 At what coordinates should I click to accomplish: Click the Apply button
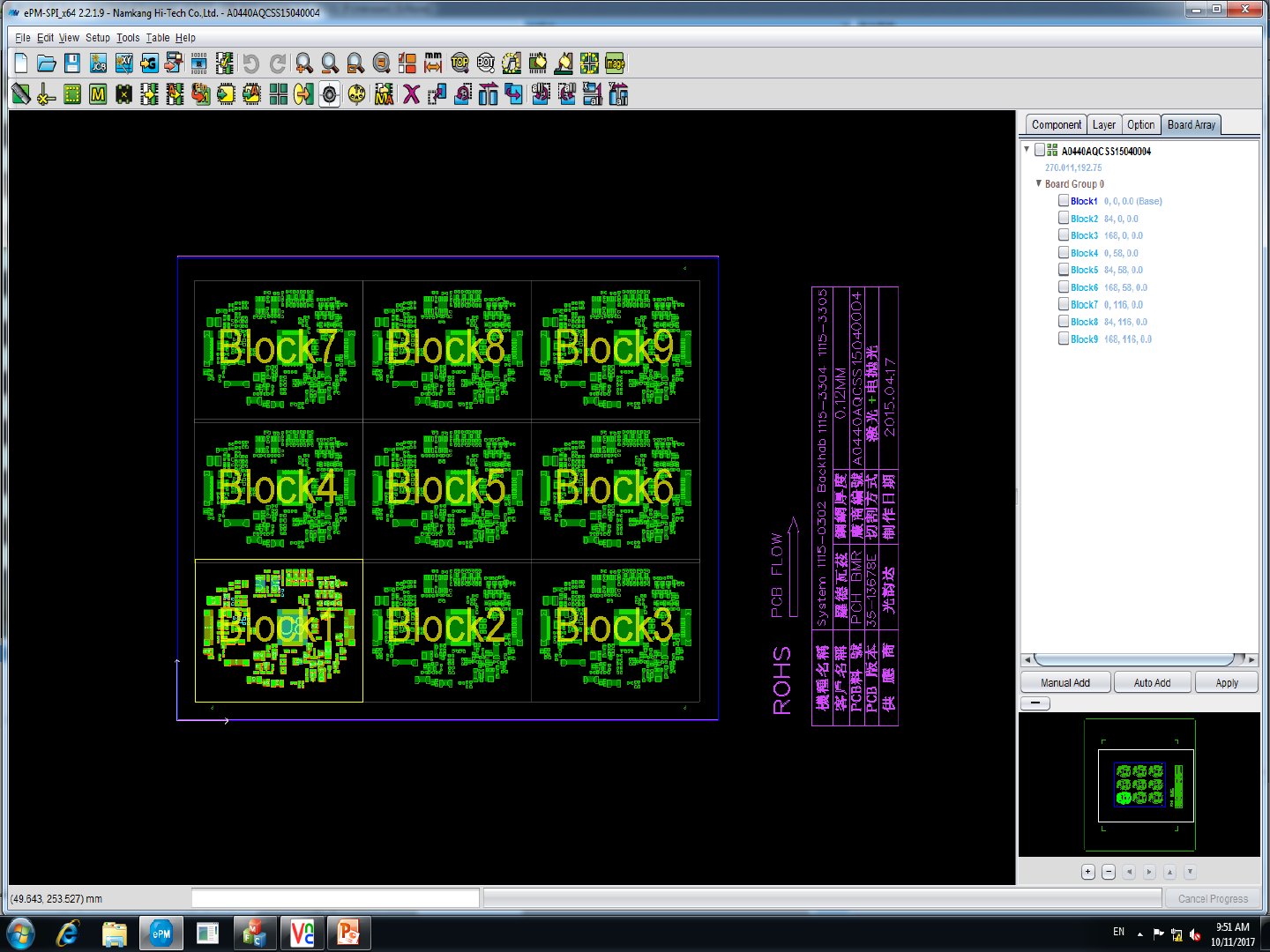1226,683
